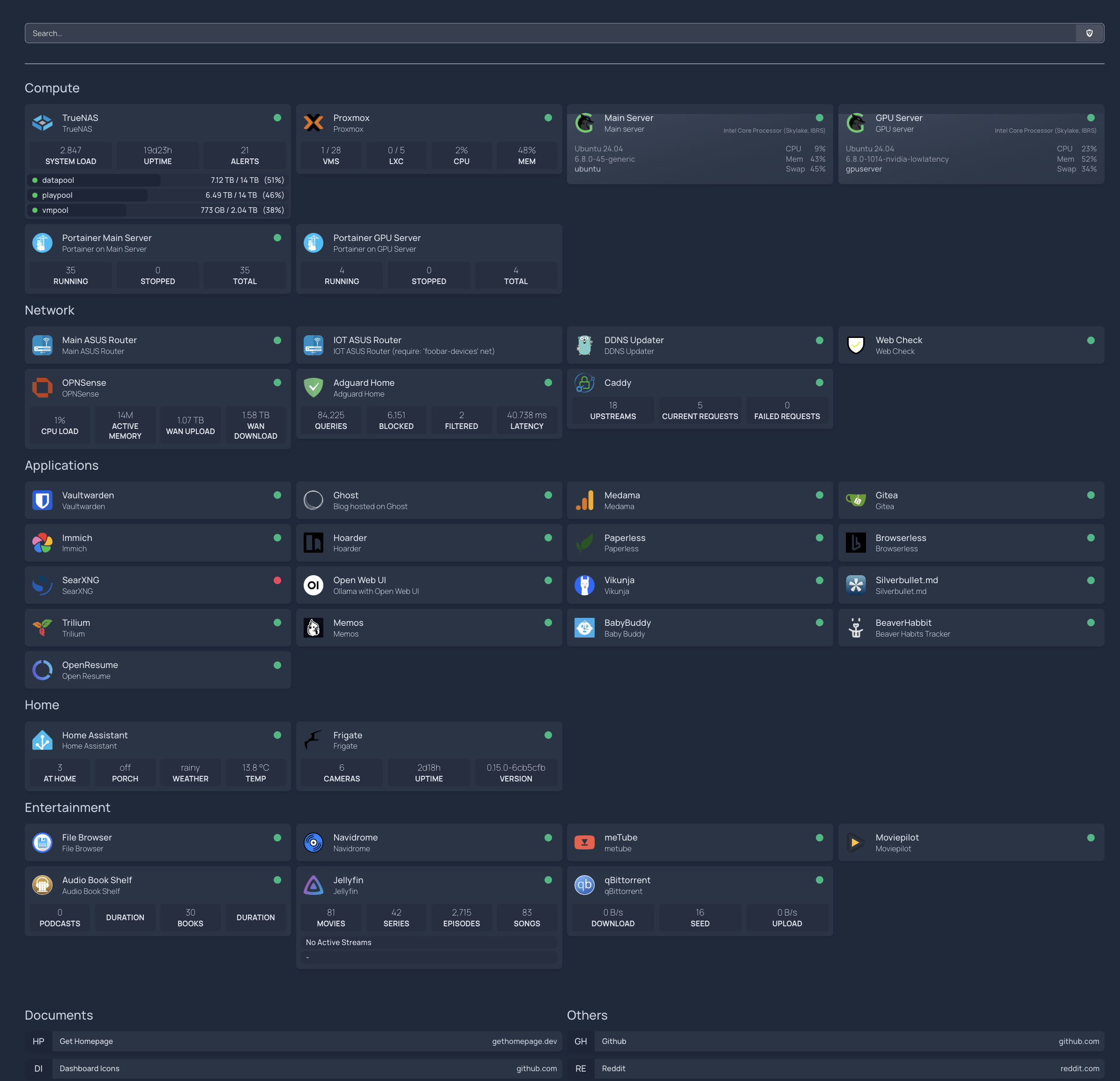Viewport: 1120px width, 1081px height.
Task: Open the Dashboard Icons bookmark
Action: (293, 1068)
